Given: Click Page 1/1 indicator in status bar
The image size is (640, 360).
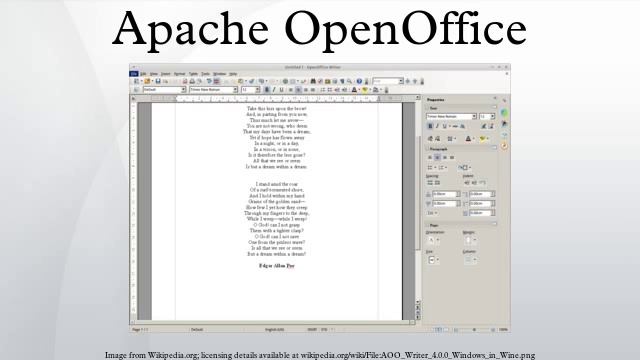Looking at the screenshot, I should point(140,329).
